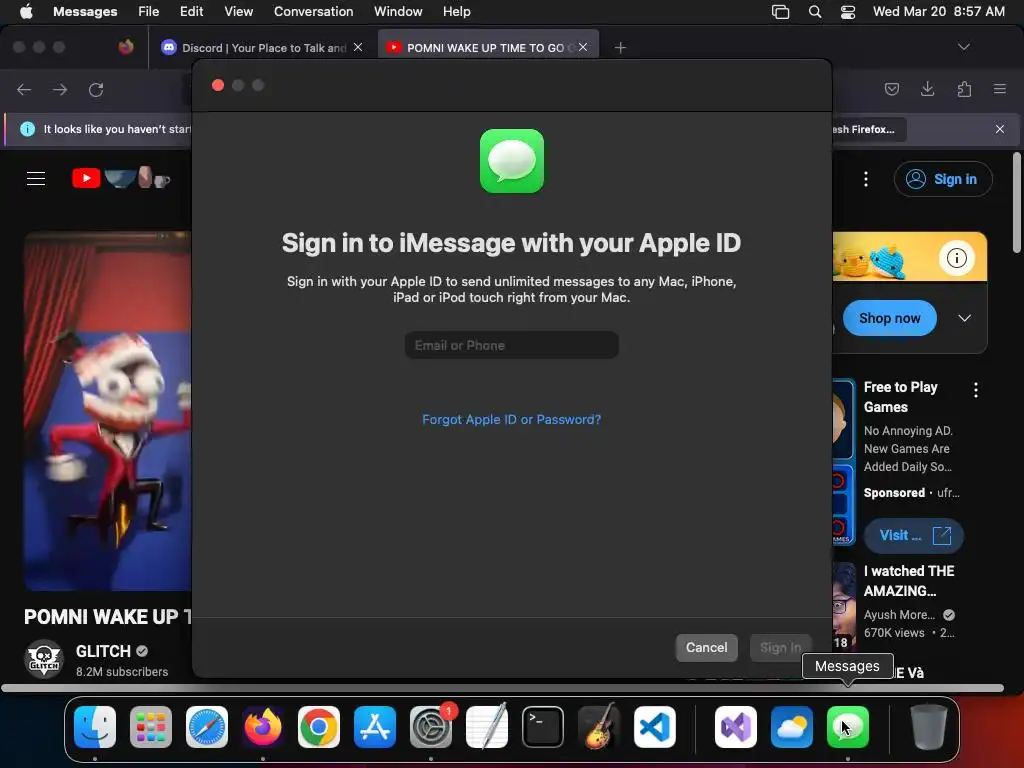Open Launchpad from the Dock
The width and height of the screenshot is (1024, 768).
151,727
